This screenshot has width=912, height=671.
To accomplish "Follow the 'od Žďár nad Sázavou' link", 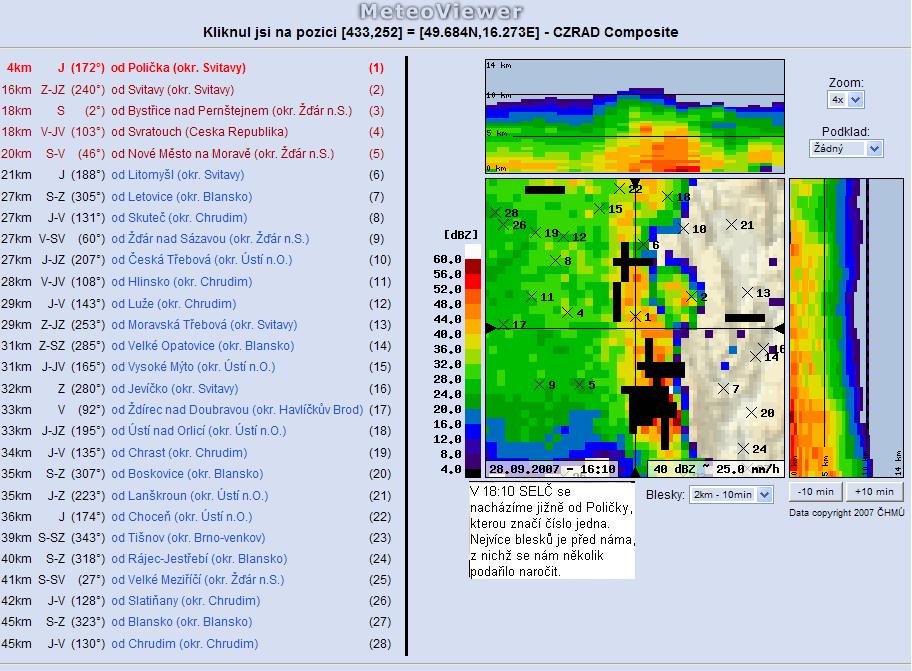I will (x=211, y=238).
